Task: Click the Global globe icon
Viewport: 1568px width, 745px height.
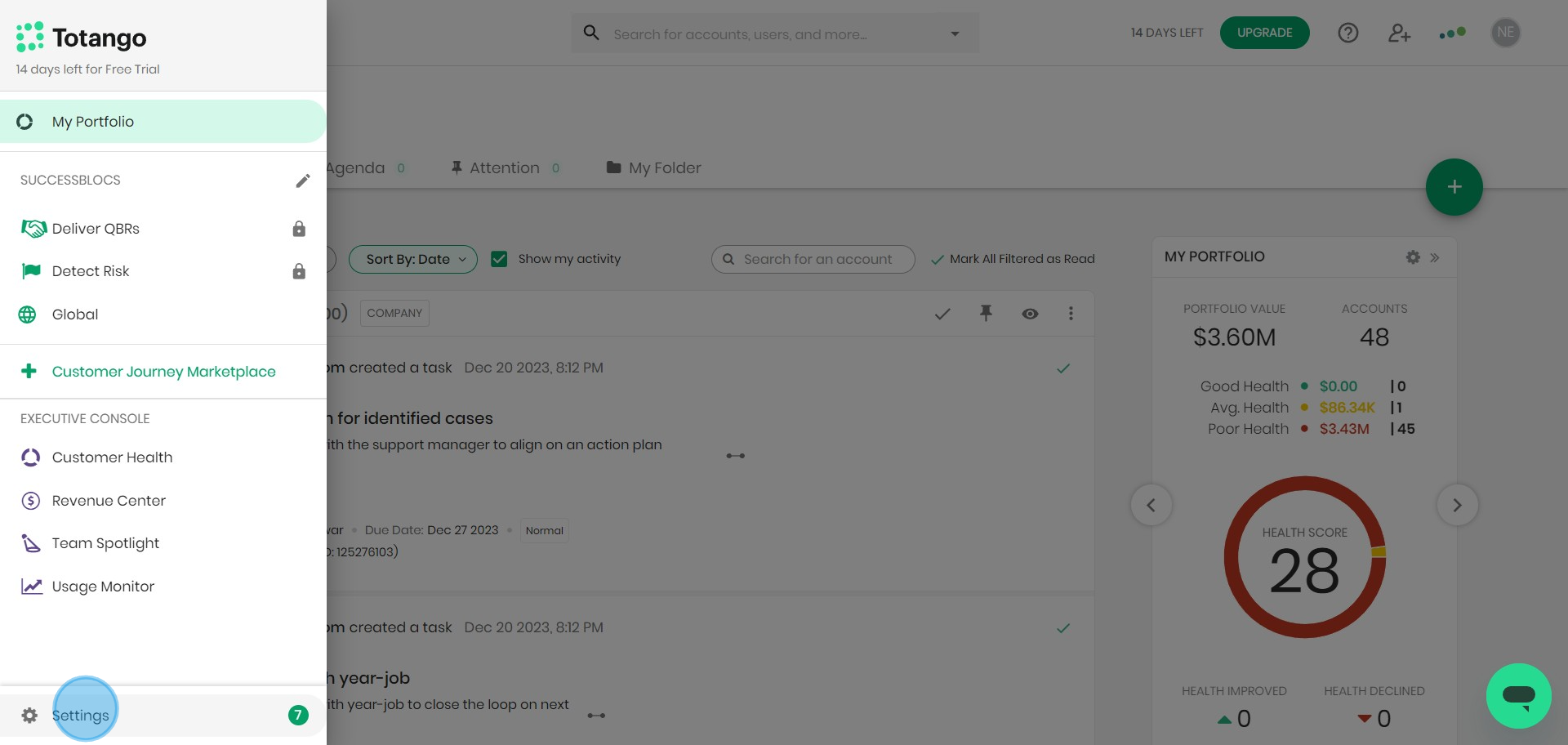Action: tap(27, 315)
